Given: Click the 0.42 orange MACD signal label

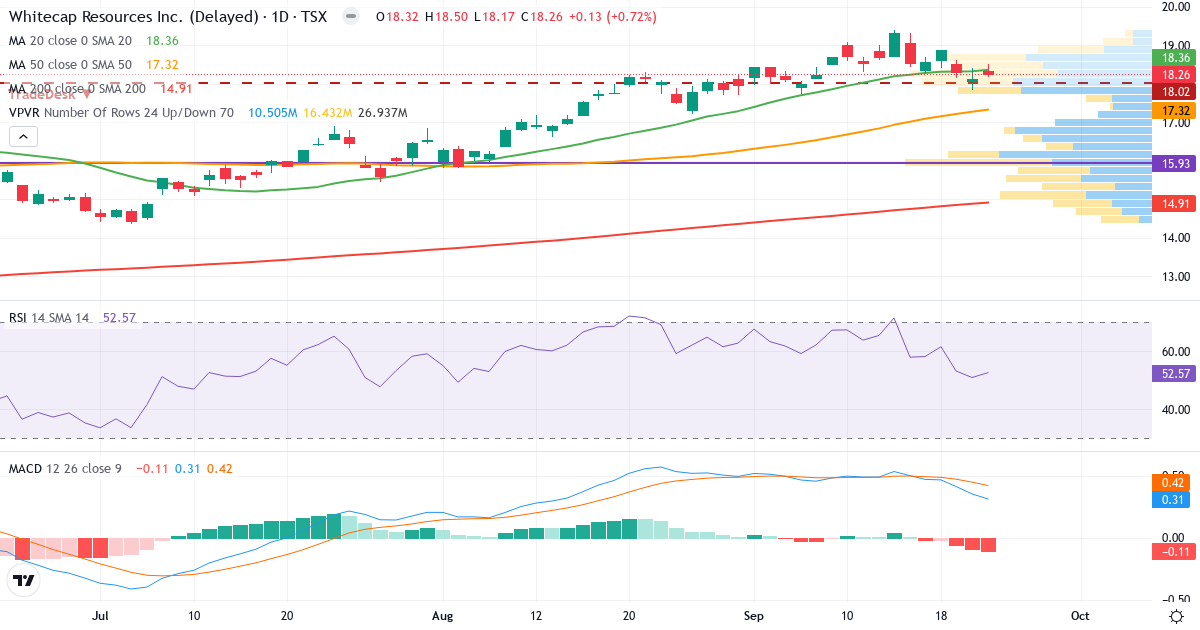Looking at the screenshot, I should (x=1171, y=483).
